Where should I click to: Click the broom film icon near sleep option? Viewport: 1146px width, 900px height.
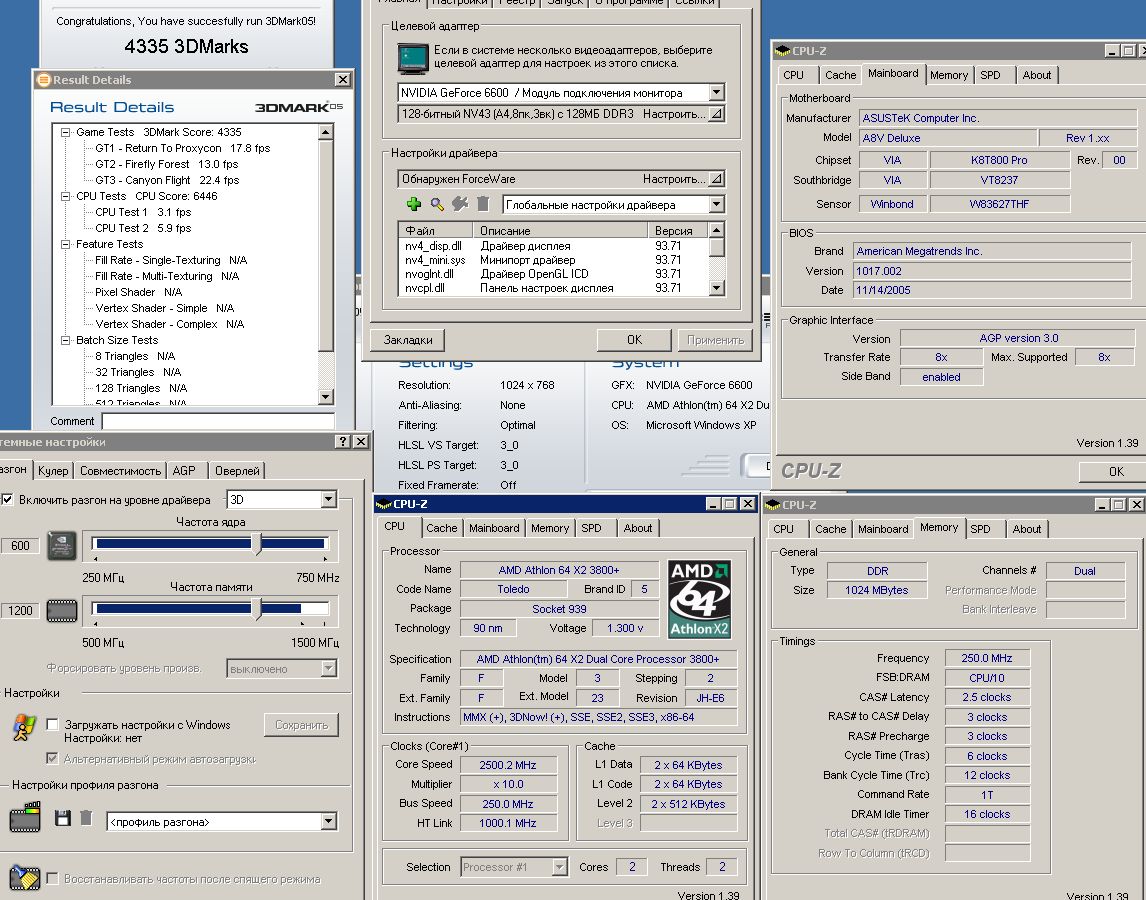point(25,878)
